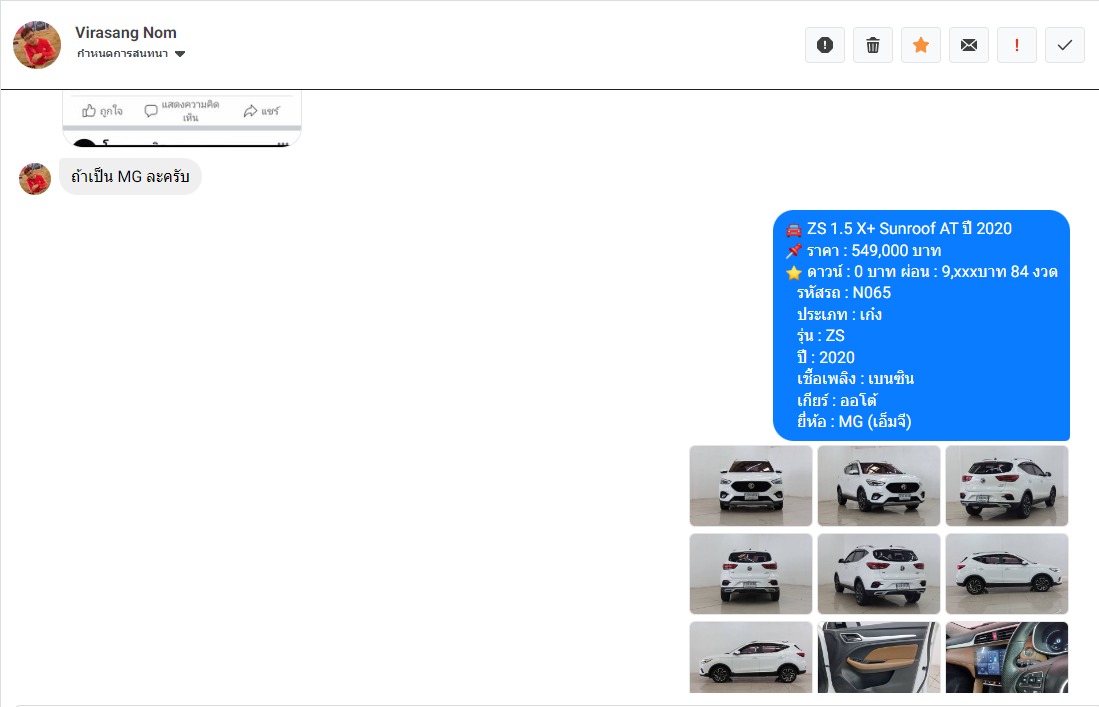Click the spam report exclamation circle icon

point(825,46)
